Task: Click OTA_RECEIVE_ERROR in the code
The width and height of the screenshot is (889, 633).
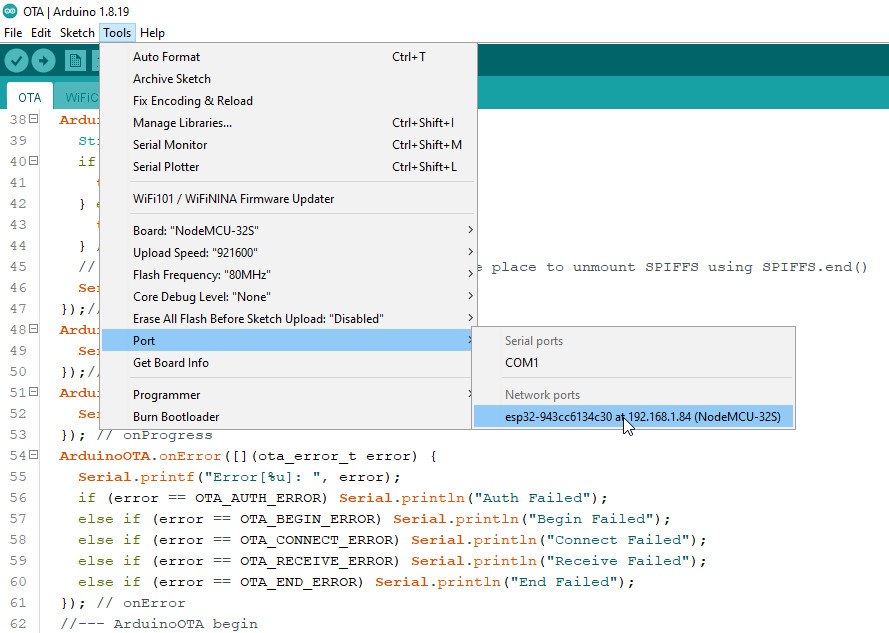Action: click(x=316, y=561)
